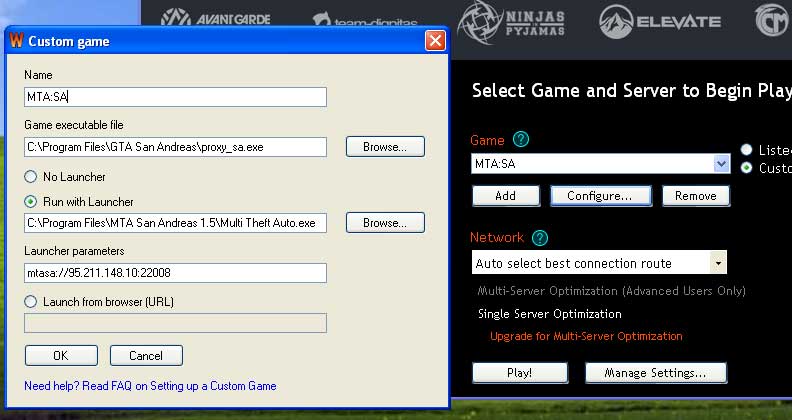Browse for the game executable file
This screenshot has height=420, width=792.
(385, 147)
